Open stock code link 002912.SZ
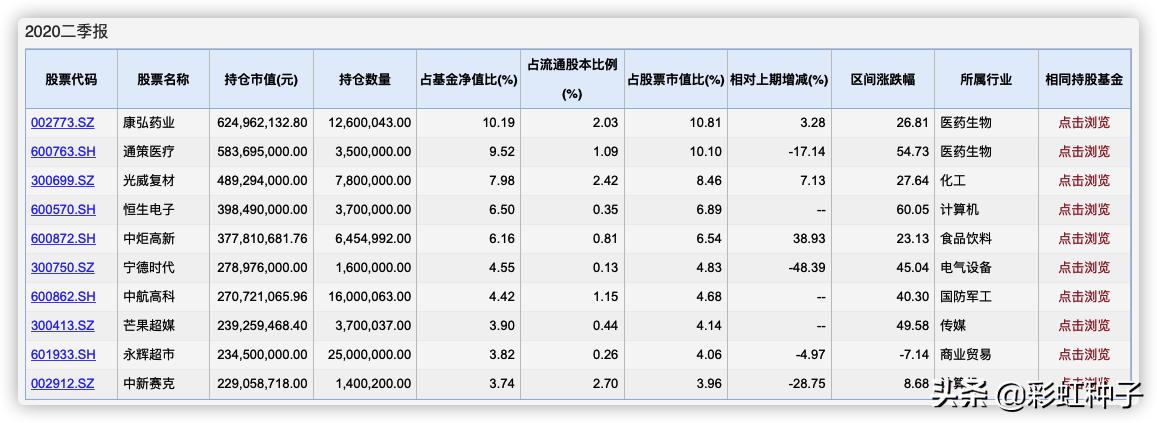This screenshot has height=423, width=1157. coord(63,384)
